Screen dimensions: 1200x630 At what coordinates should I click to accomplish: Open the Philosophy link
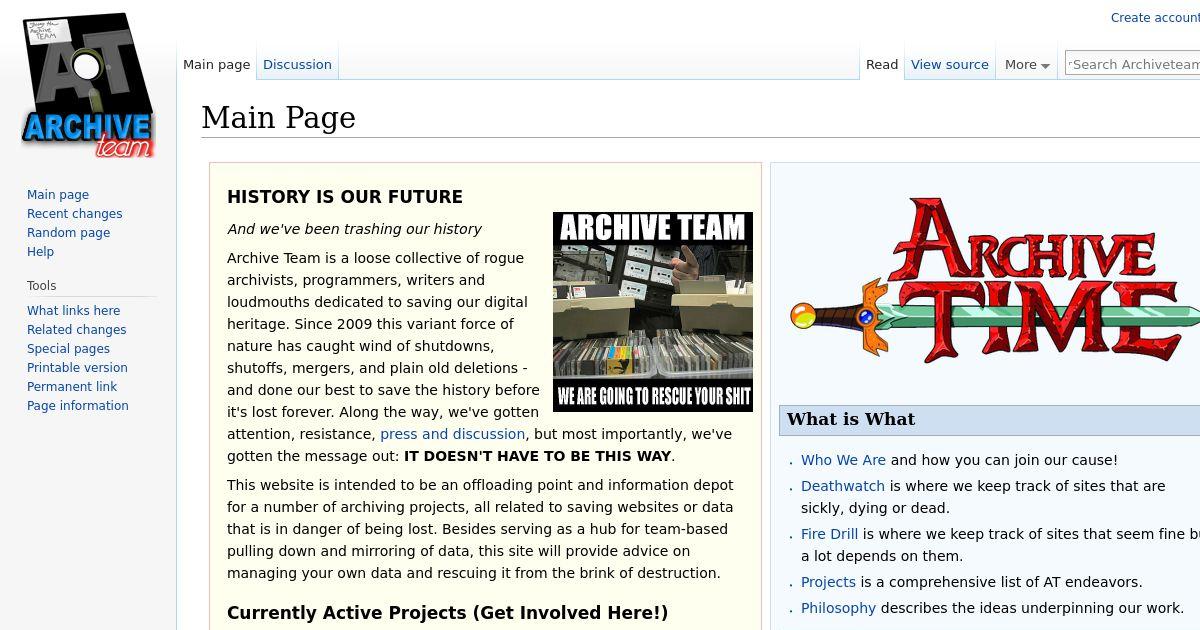pos(838,608)
